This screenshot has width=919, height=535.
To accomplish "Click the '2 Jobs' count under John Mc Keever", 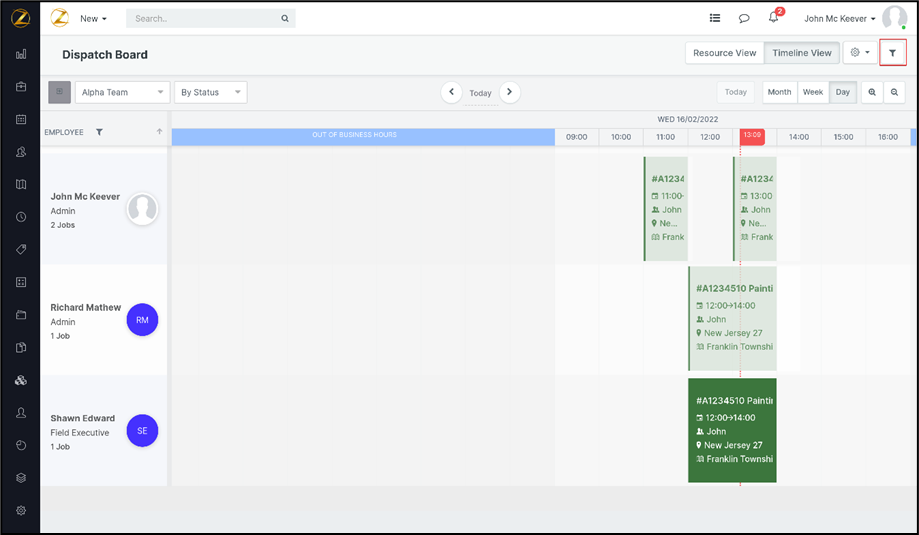I will click(x=63, y=225).
